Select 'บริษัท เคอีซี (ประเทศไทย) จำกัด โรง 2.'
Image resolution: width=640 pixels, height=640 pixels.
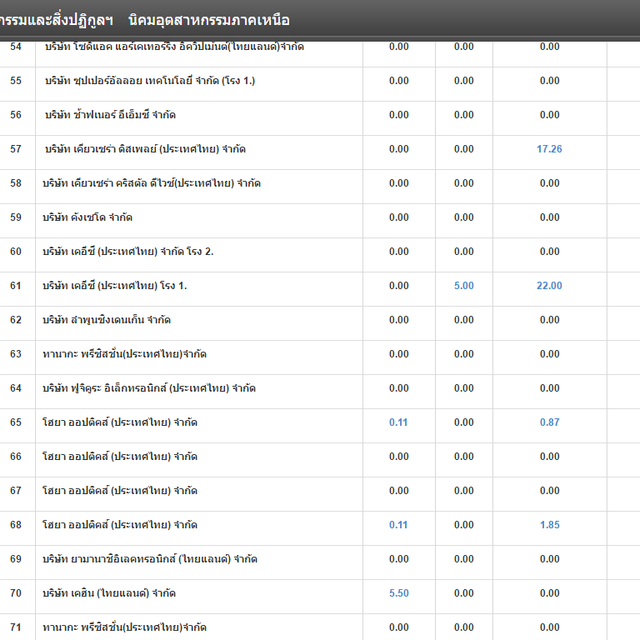click(128, 251)
